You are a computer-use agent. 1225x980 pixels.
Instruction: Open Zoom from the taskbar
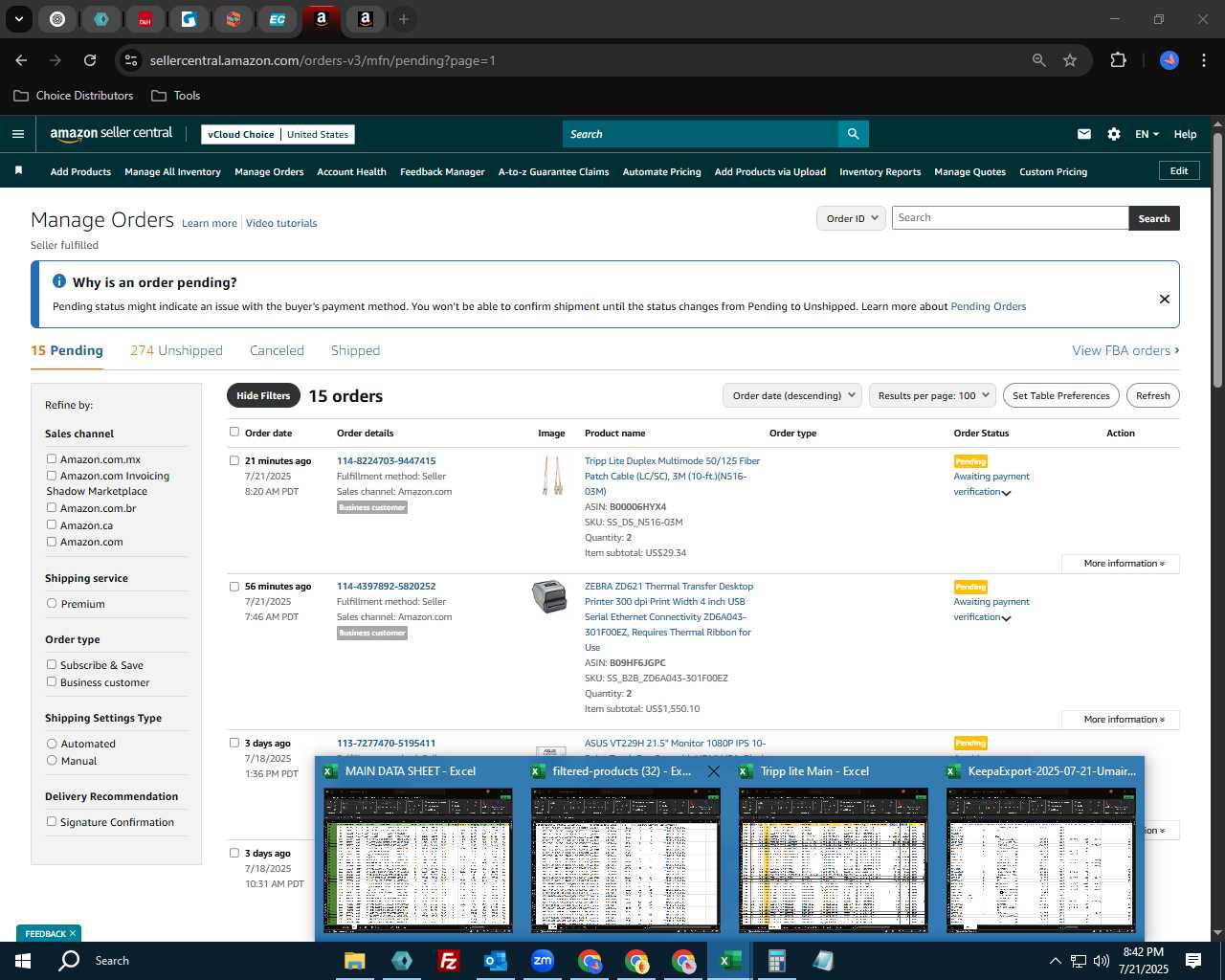click(543, 961)
